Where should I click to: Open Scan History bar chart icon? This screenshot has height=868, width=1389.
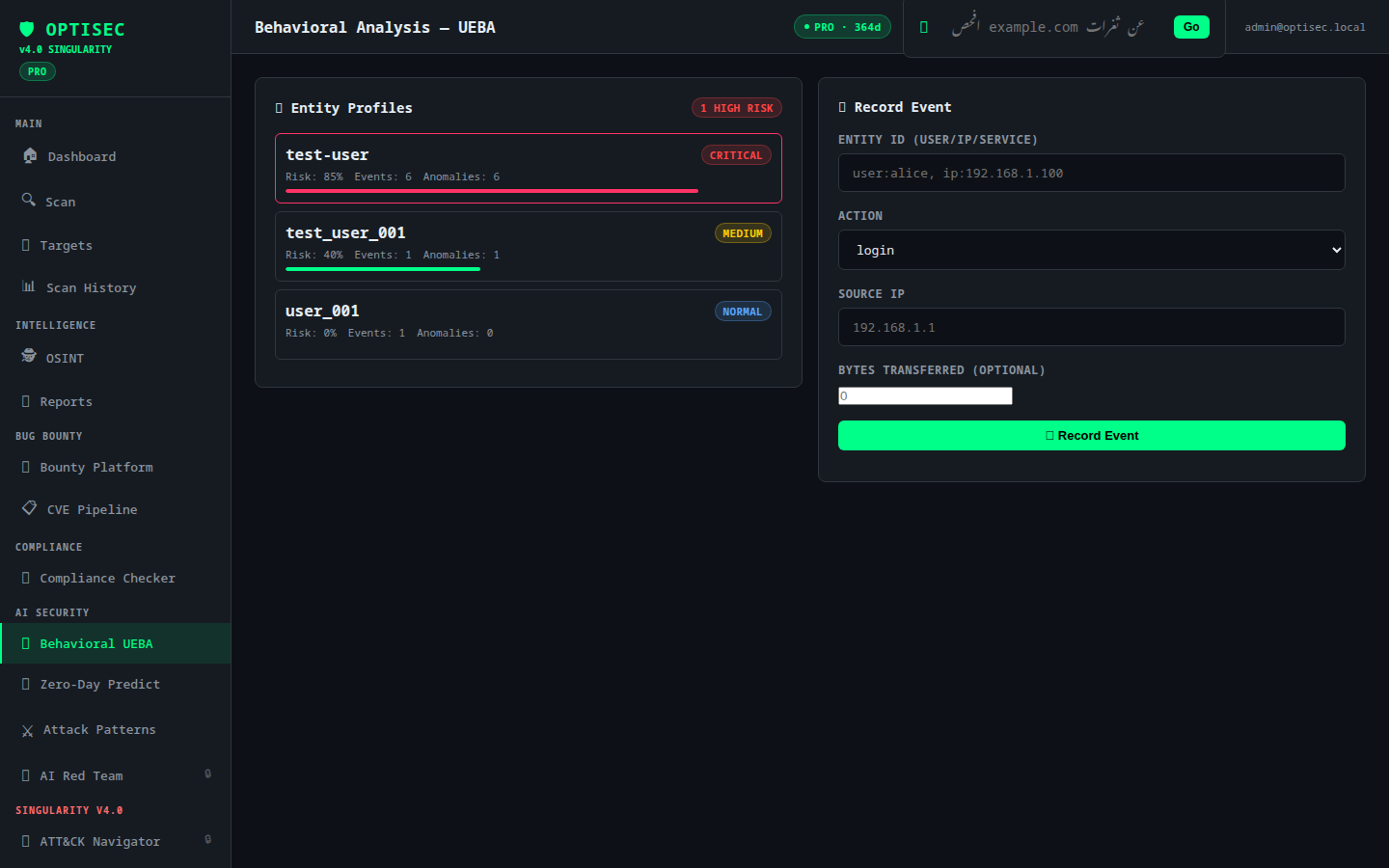point(29,286)
